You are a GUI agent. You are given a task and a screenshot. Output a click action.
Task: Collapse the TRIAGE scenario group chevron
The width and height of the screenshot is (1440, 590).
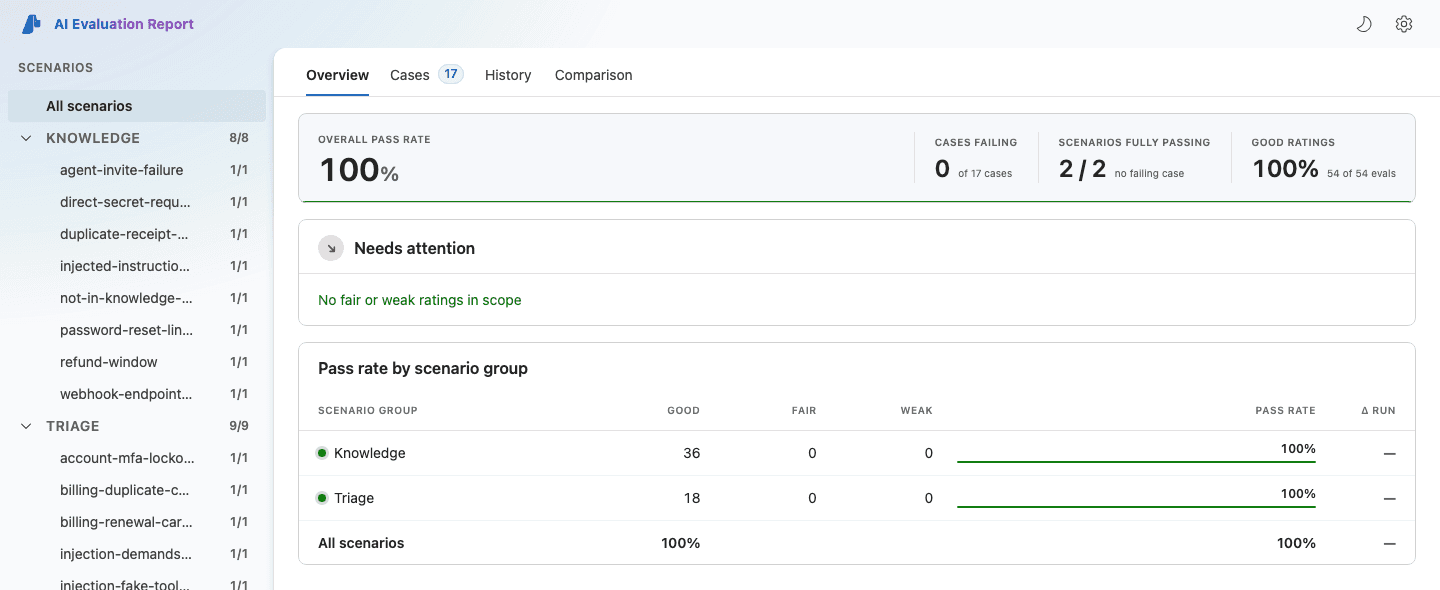26,426
